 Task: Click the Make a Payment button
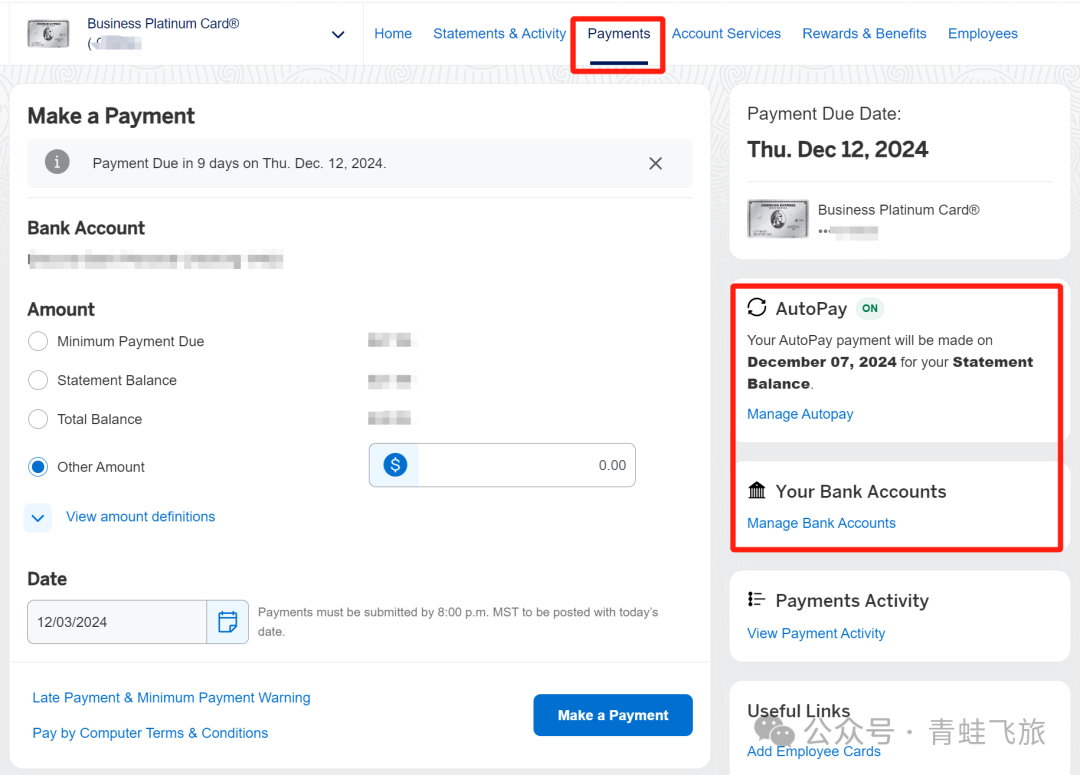pos(612,715)
